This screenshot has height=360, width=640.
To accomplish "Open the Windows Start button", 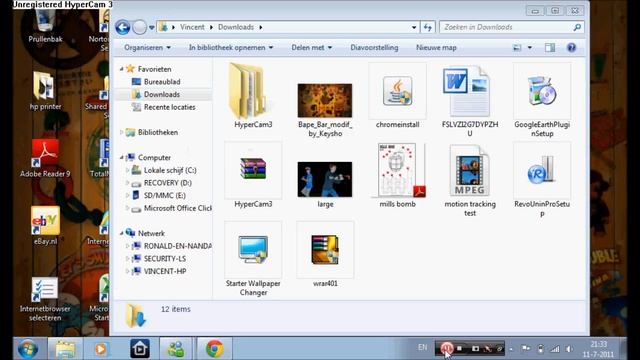I will tap(28, 349).
